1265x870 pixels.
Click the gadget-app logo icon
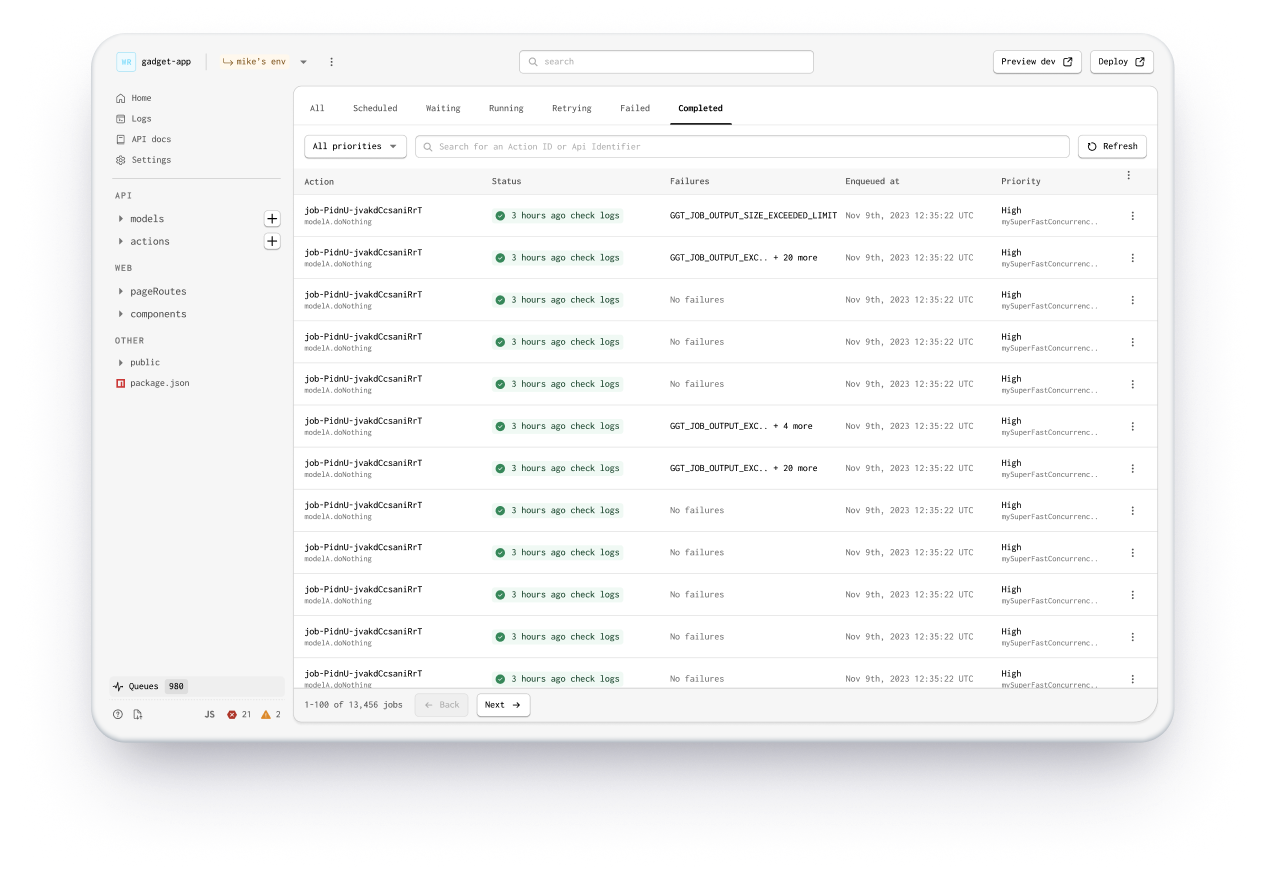126,62
